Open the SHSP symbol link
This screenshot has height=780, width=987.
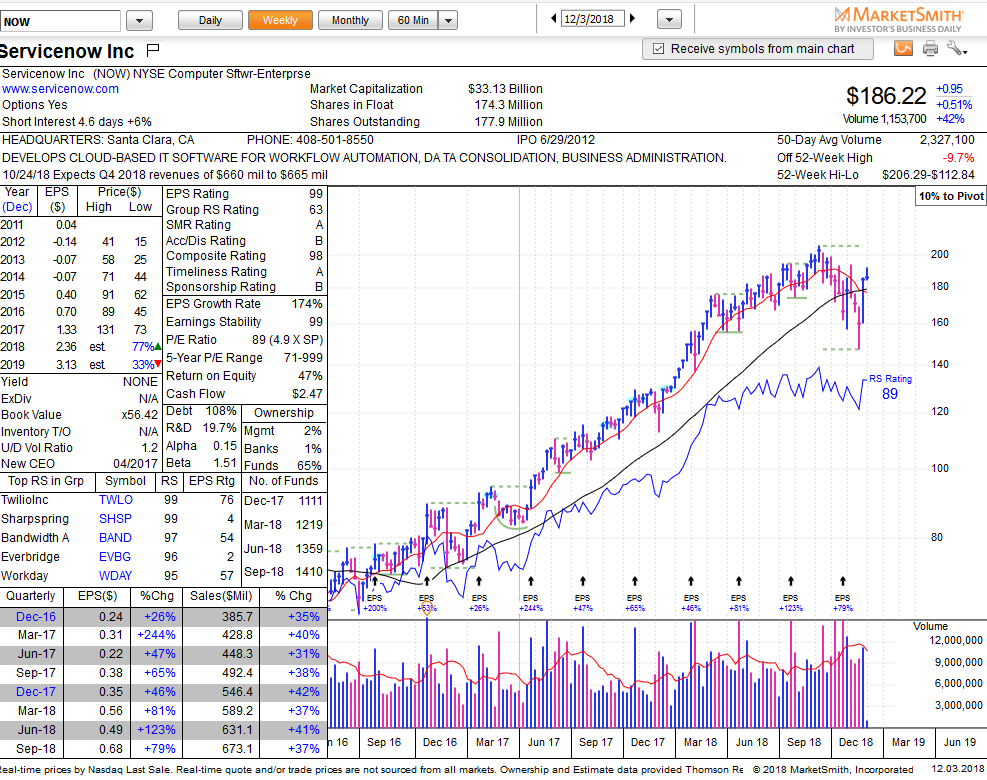(115, 519)
